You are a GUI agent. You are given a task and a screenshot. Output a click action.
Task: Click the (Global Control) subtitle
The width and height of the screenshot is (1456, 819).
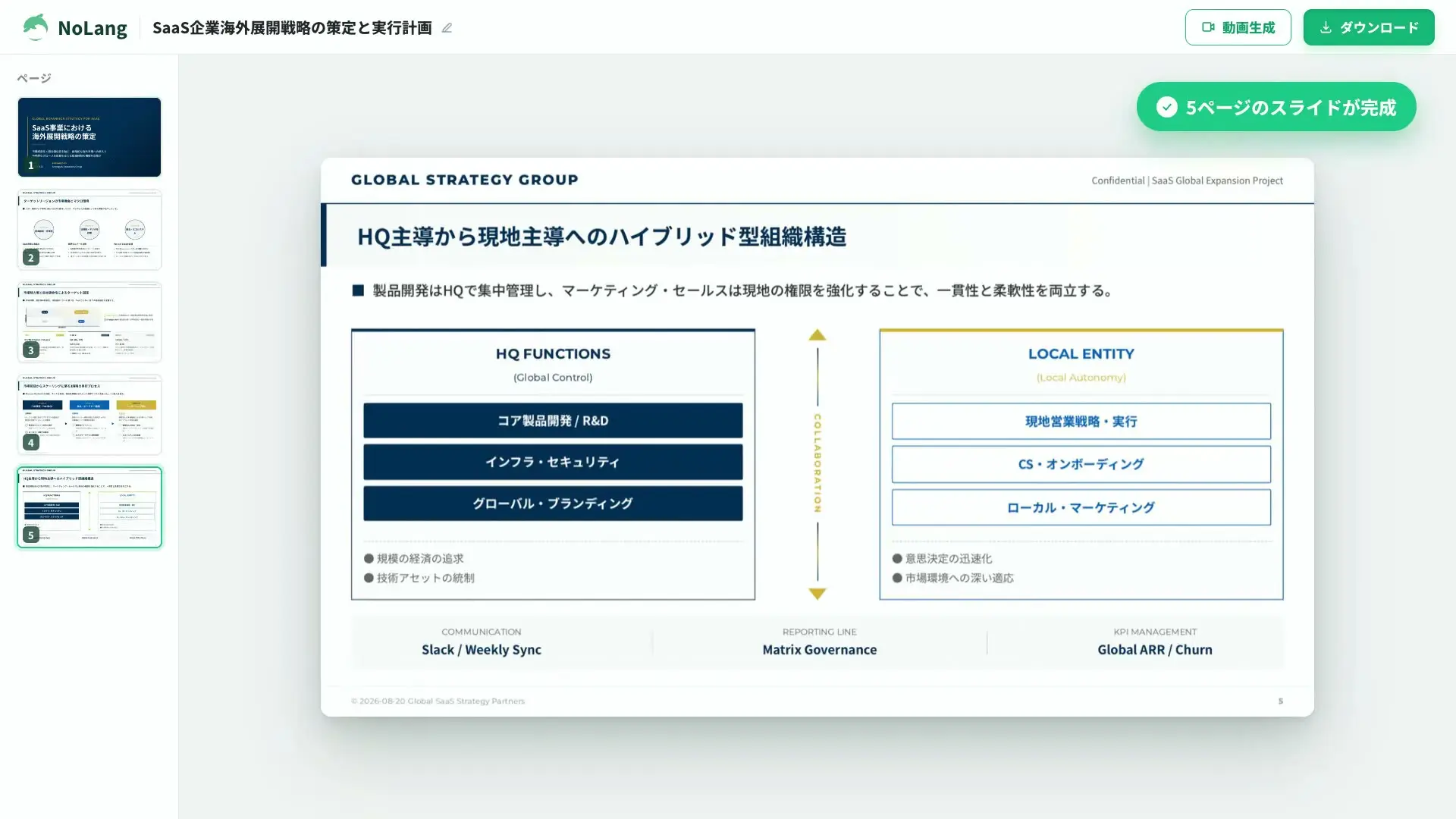553,378
